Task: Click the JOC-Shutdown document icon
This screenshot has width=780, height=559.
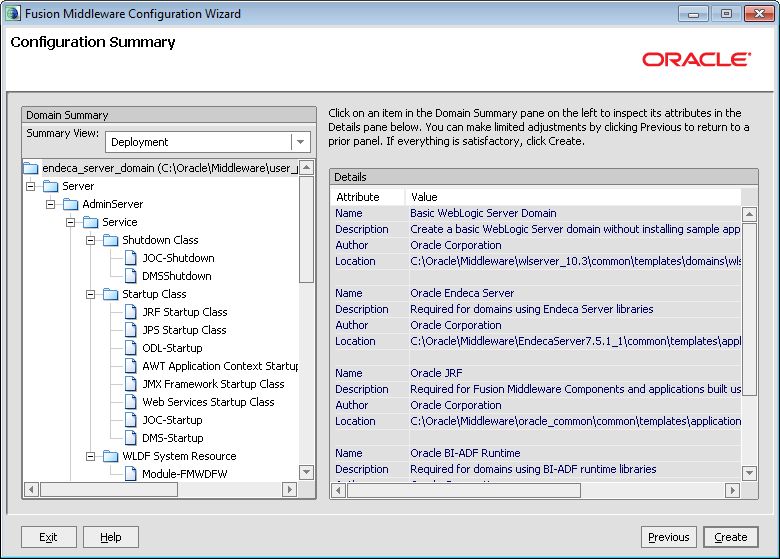Action: click(x=130, y=258)
